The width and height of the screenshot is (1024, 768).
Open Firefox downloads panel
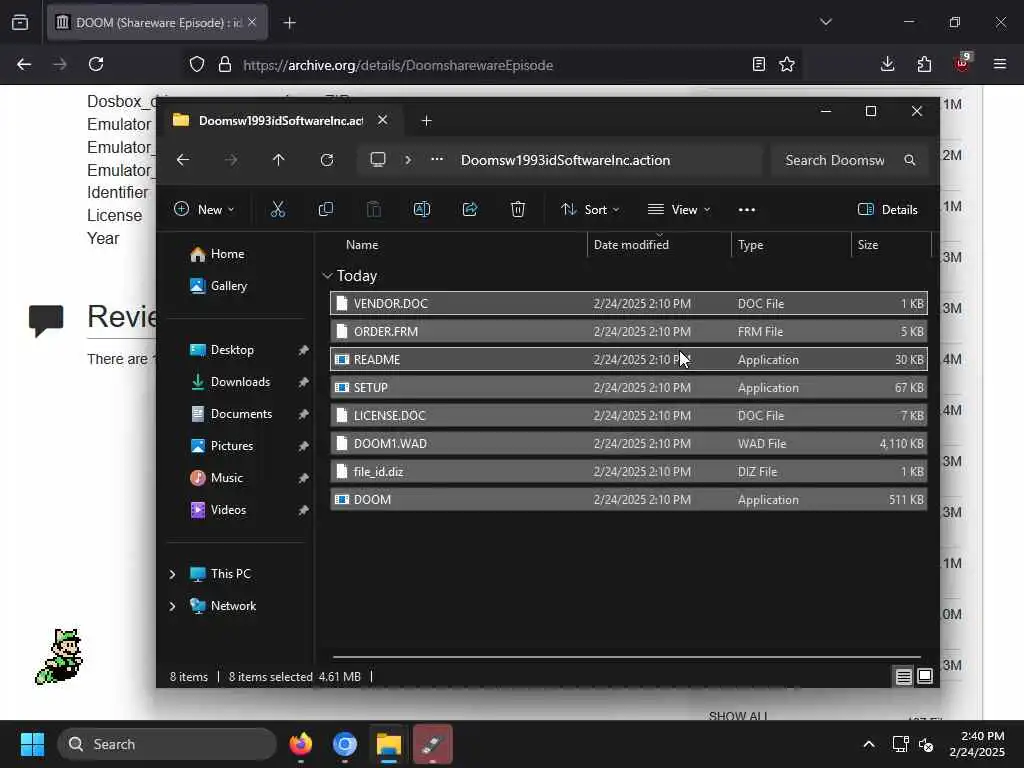tap(887, 64)
